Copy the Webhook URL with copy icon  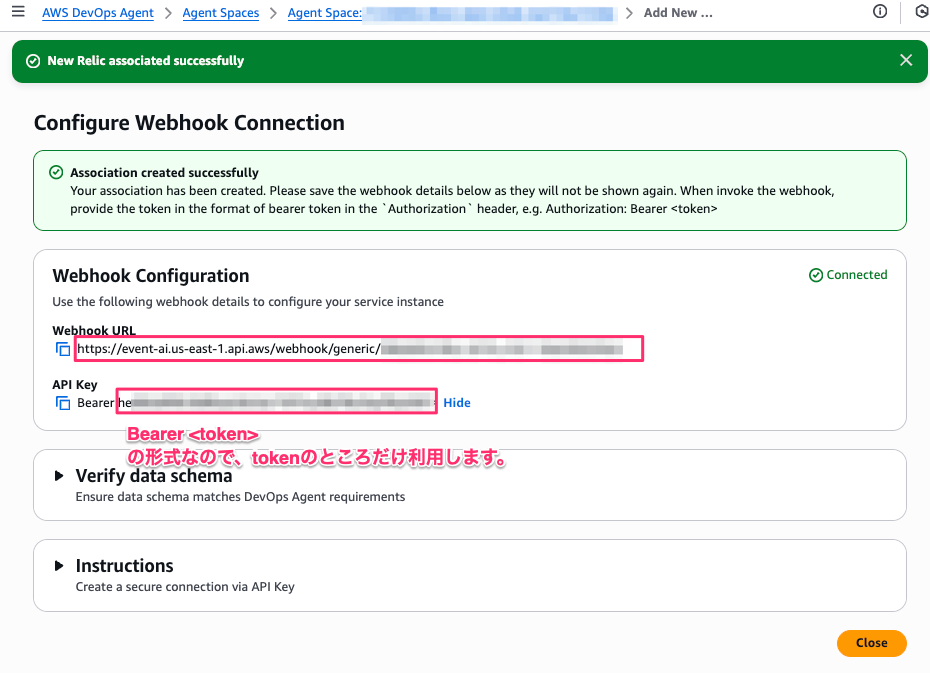pos(63,349)
